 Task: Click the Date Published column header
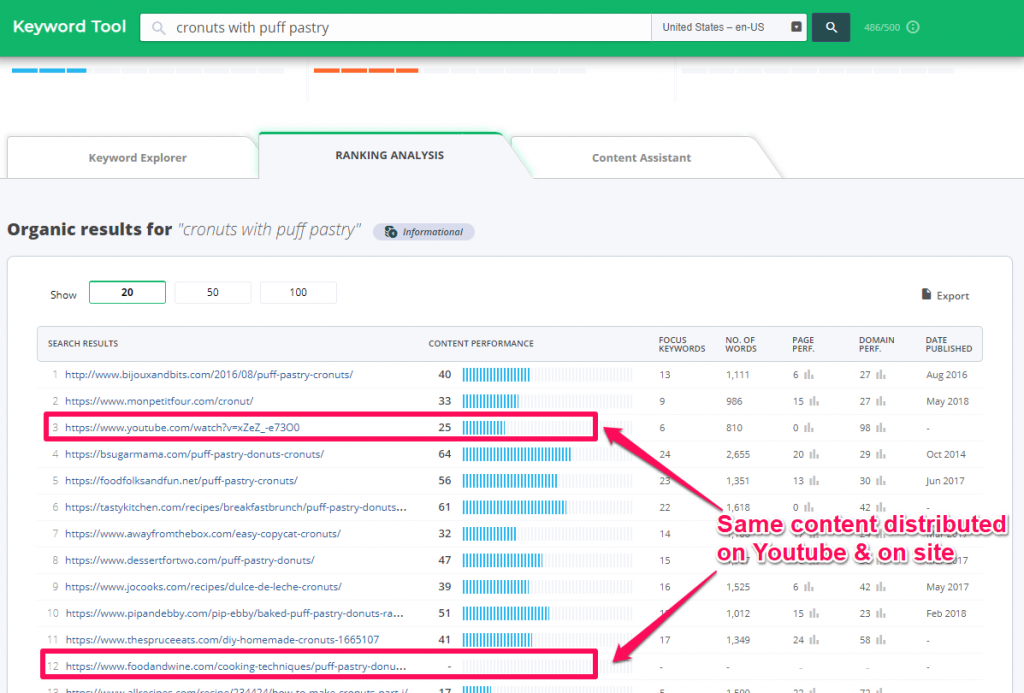coord(949,344)
